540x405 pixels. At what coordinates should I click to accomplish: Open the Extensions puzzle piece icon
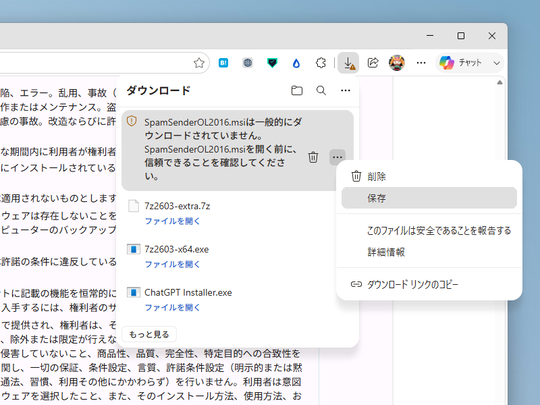(x=321, y=63)
